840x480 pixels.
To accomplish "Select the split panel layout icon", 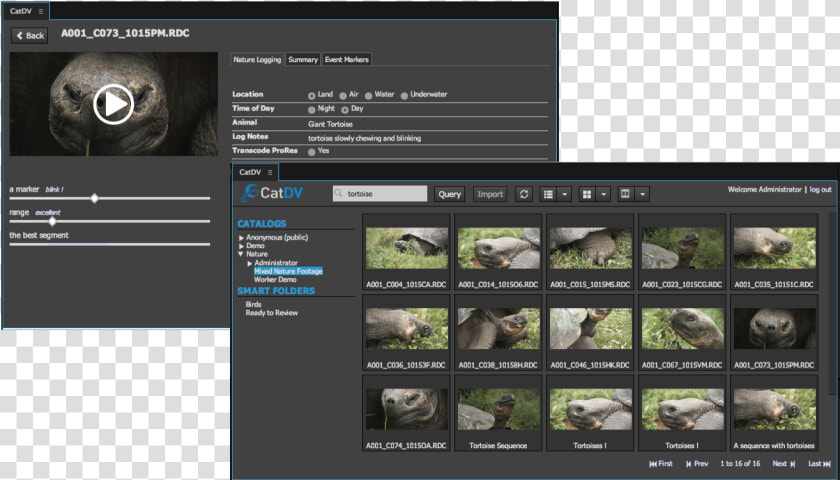I will 625,194.
